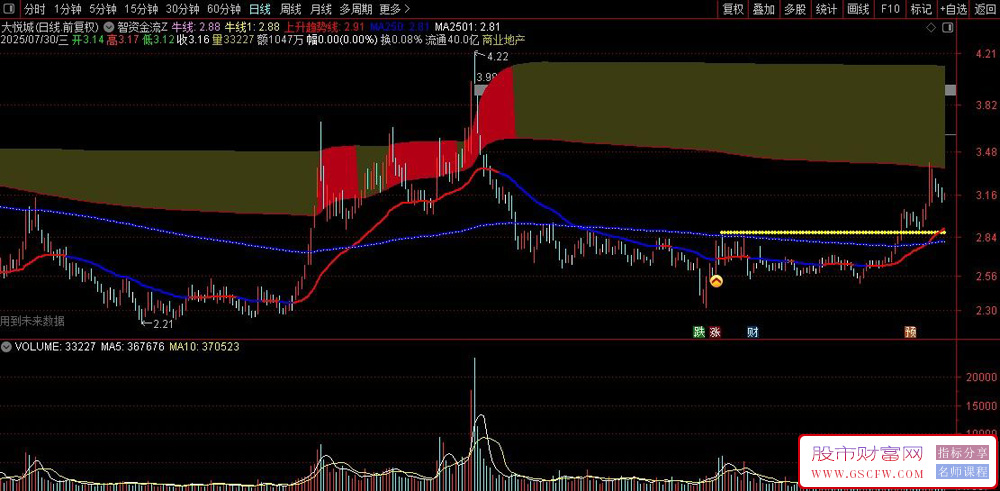
Task: Click the 用到未来数据 notice text
Action: click(x=32, y=321)
